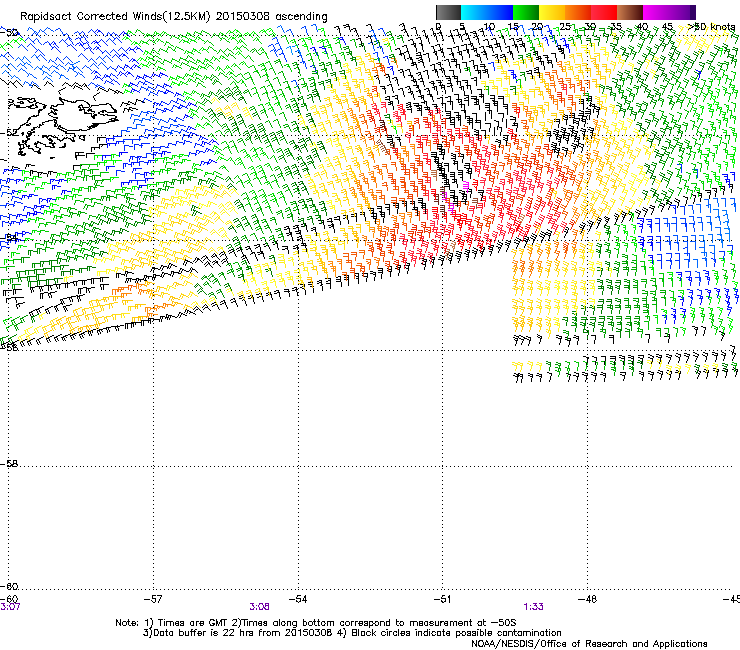Viewport: 740px width, 650px height.
Task: Click the cyan 5-10 knots legend swatch
Action: coord(474,12)
